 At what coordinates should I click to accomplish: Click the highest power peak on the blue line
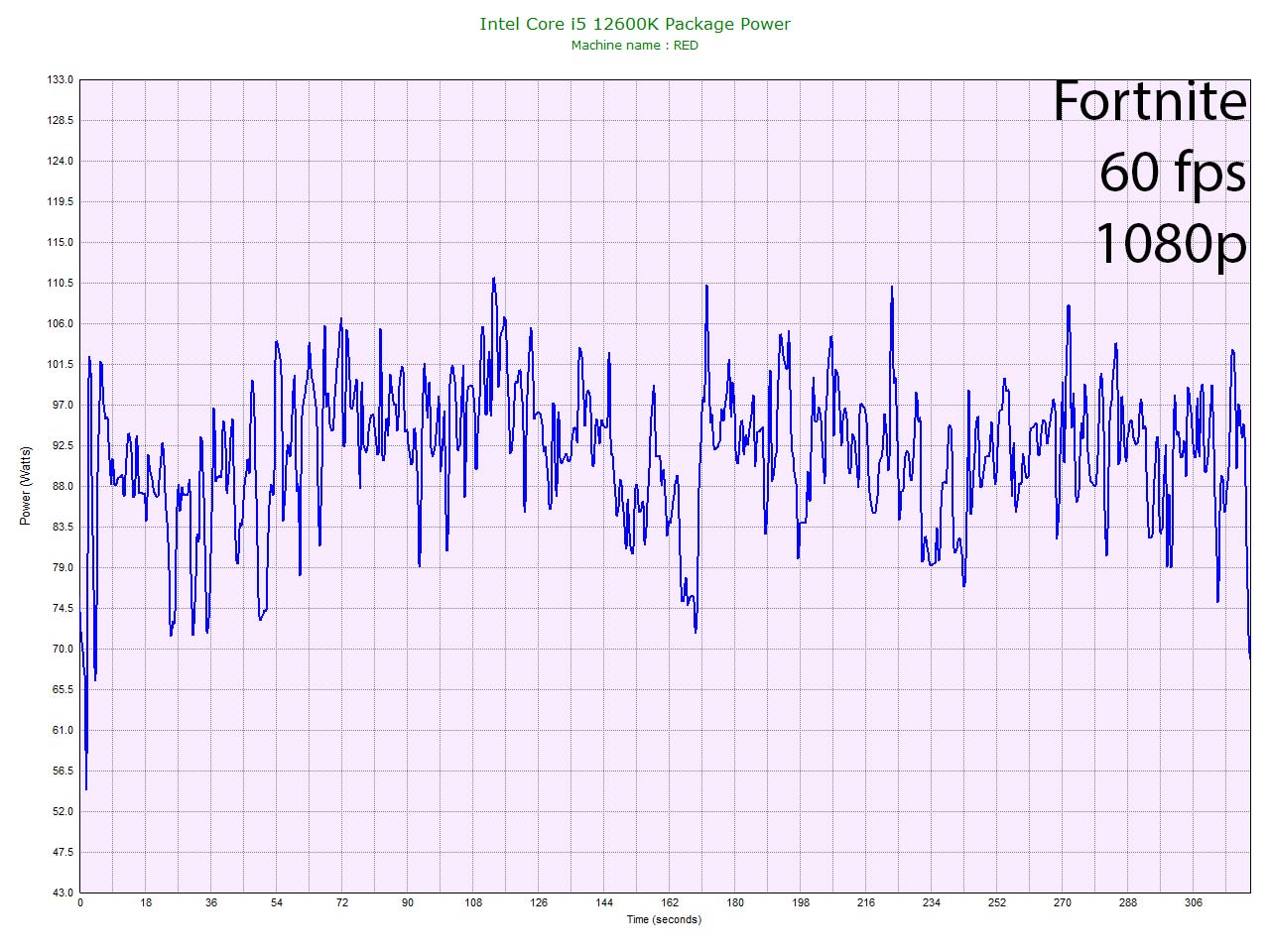(x=493, y=279)
